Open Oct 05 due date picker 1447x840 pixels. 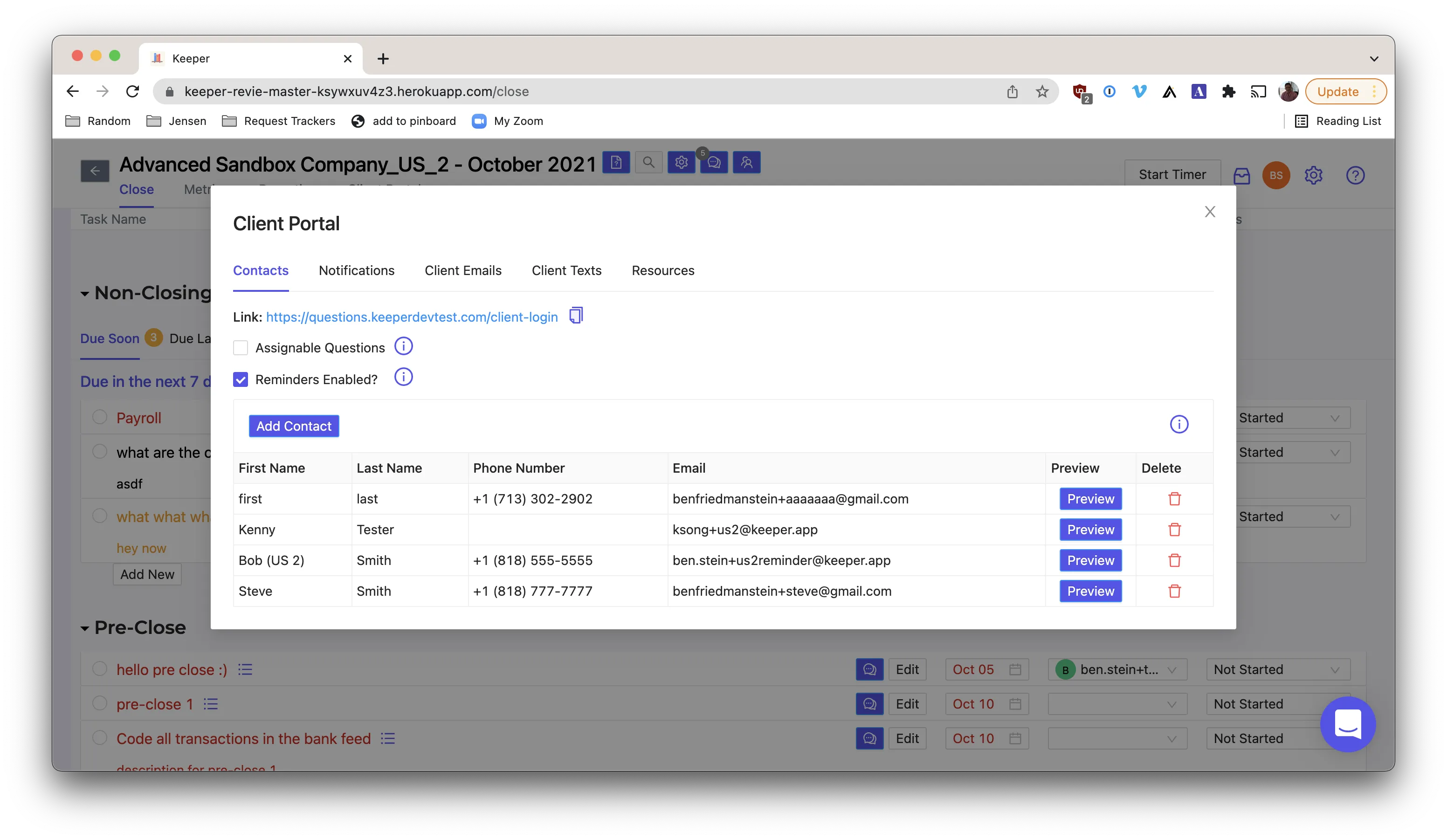click(986, 669)
